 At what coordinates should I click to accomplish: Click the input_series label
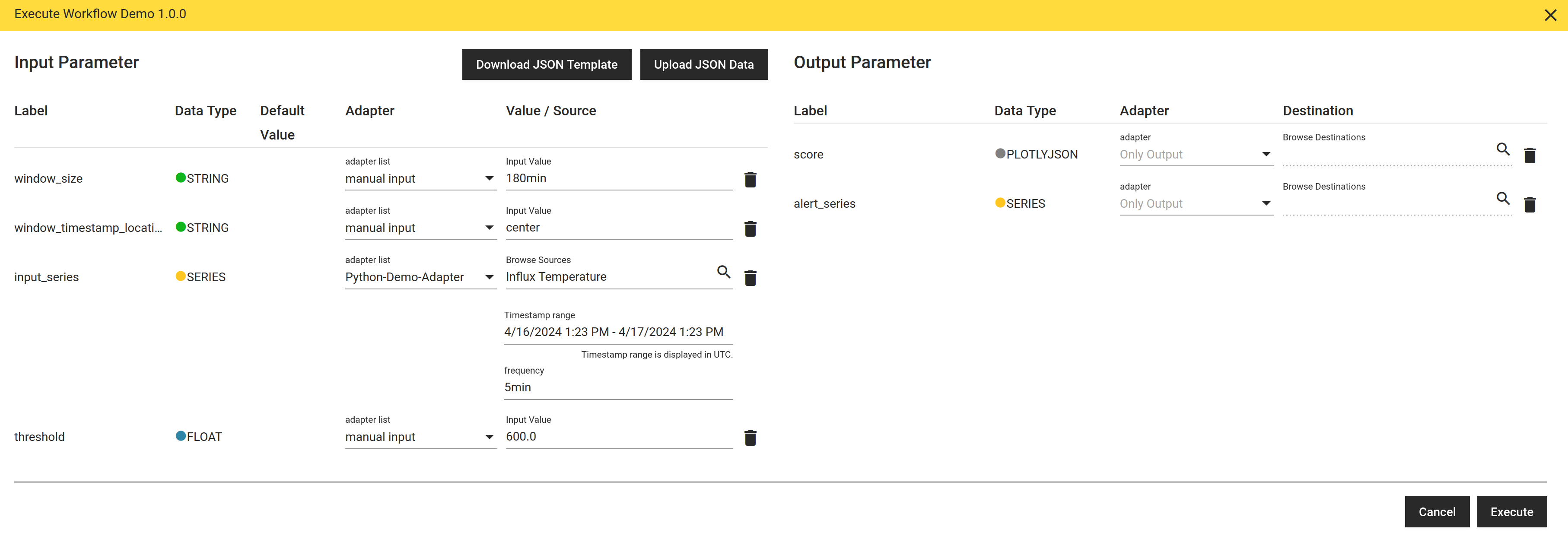tap(46, 277)
